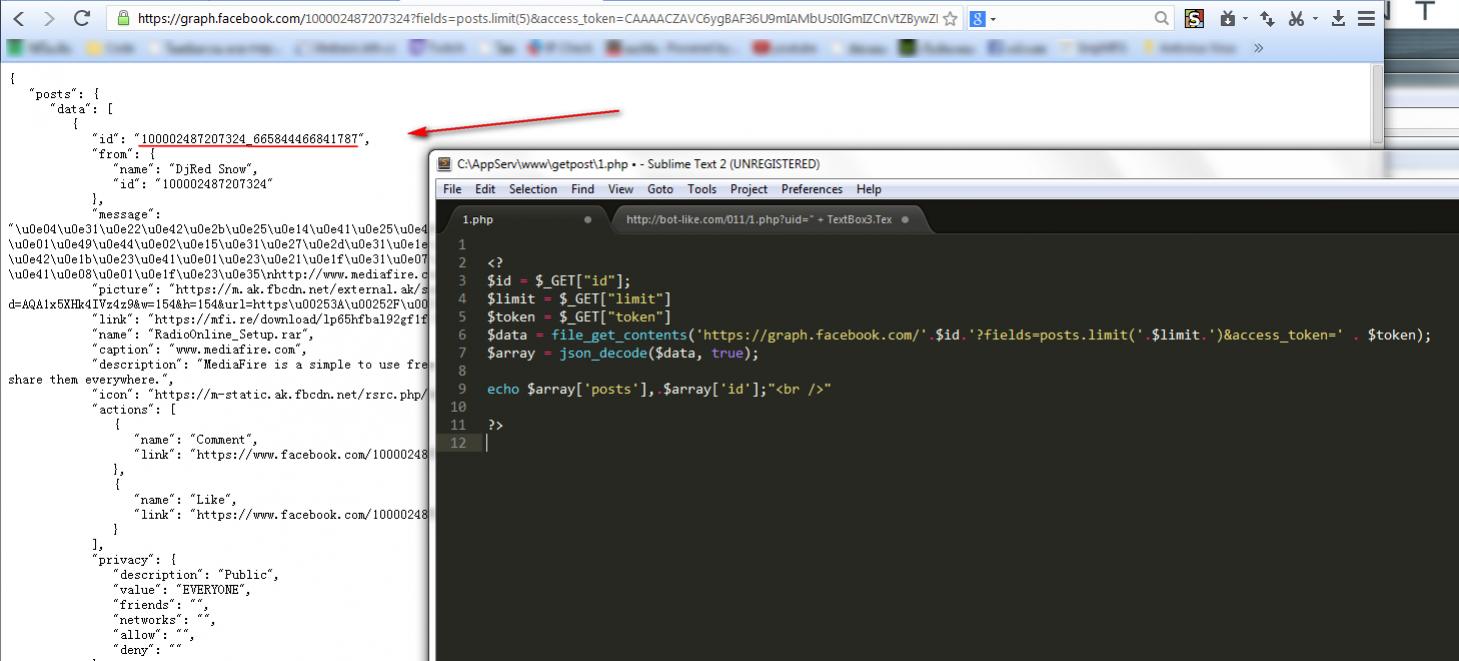Click the $id = $_GET line in editor
This screenshot has width=1459, height=661.
coord(559,281)
